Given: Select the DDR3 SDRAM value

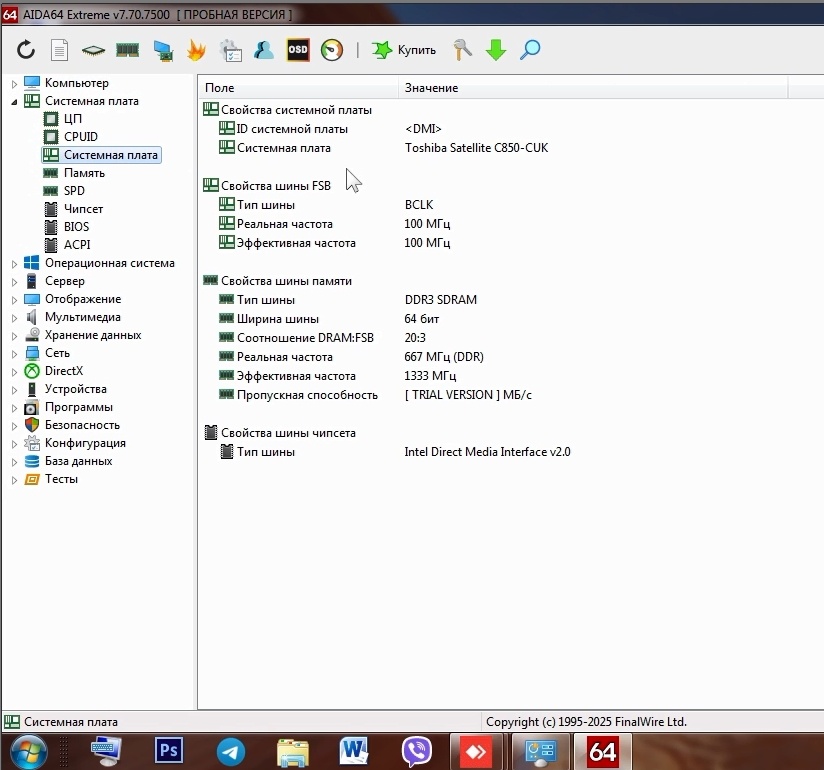Looking at the screenshot, I should [x=440, y=300].
